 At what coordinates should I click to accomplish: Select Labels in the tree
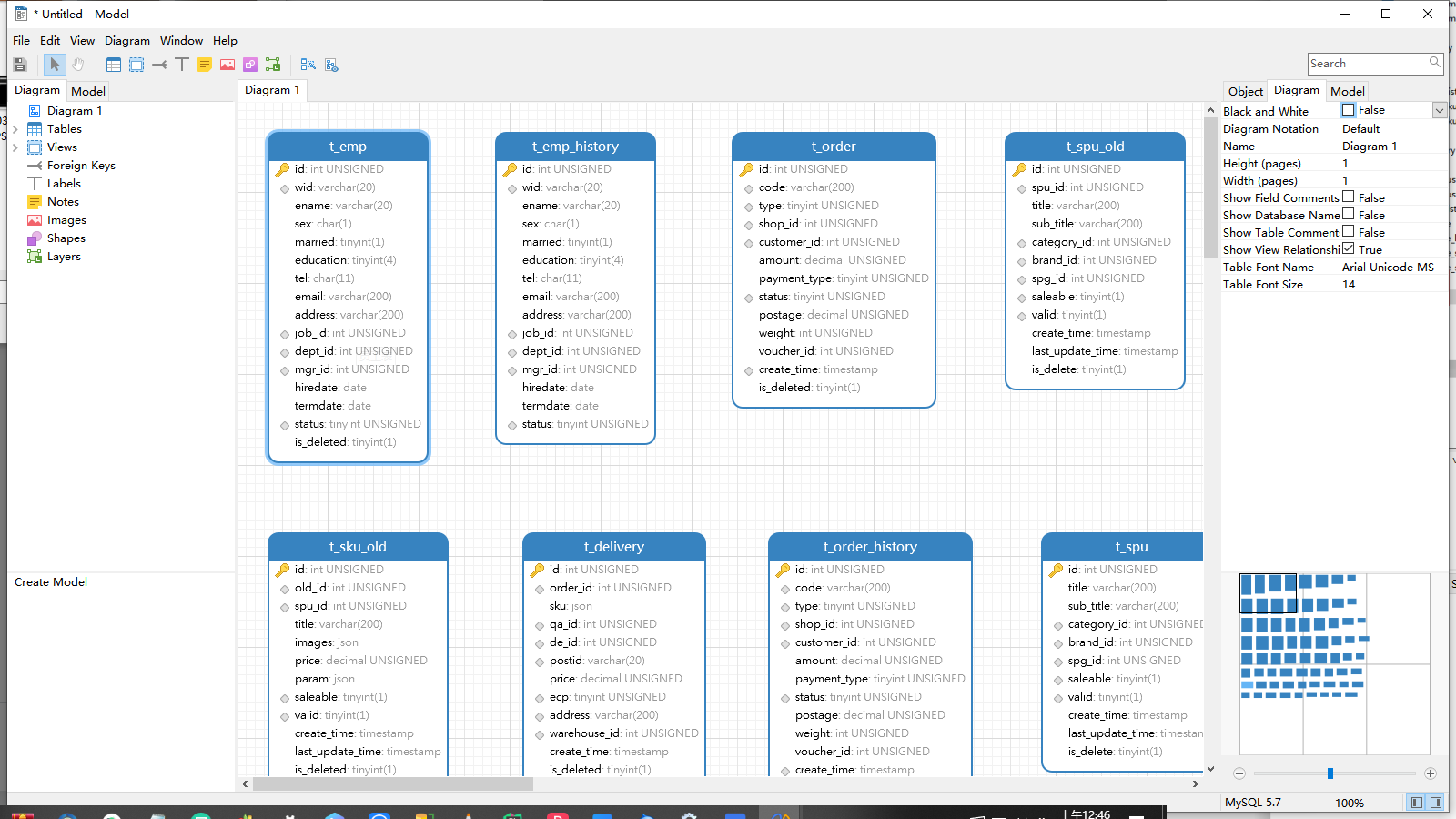click(64, 184)
